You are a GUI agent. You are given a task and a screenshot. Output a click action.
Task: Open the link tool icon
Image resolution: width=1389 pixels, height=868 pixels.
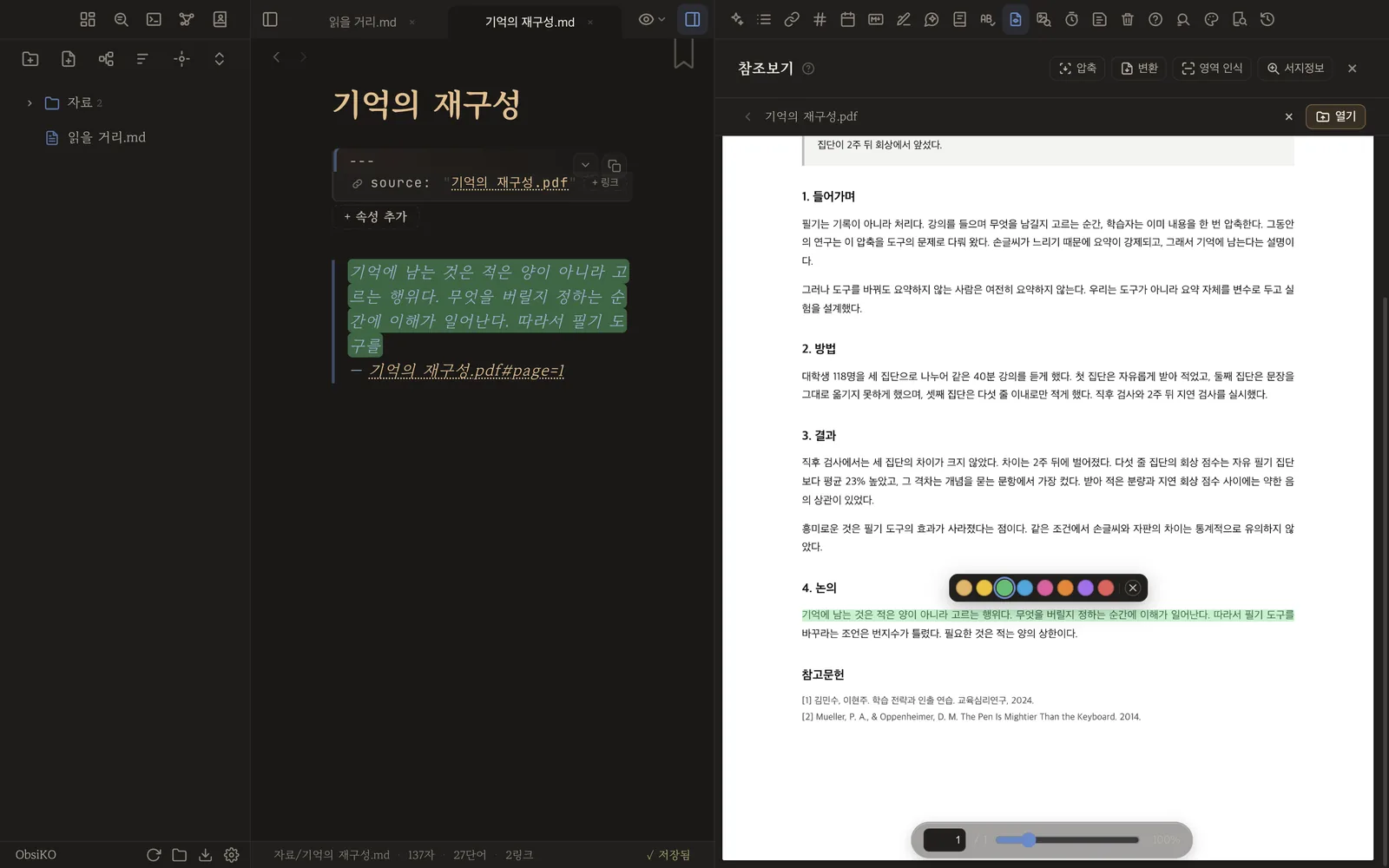tap(792, 19)
